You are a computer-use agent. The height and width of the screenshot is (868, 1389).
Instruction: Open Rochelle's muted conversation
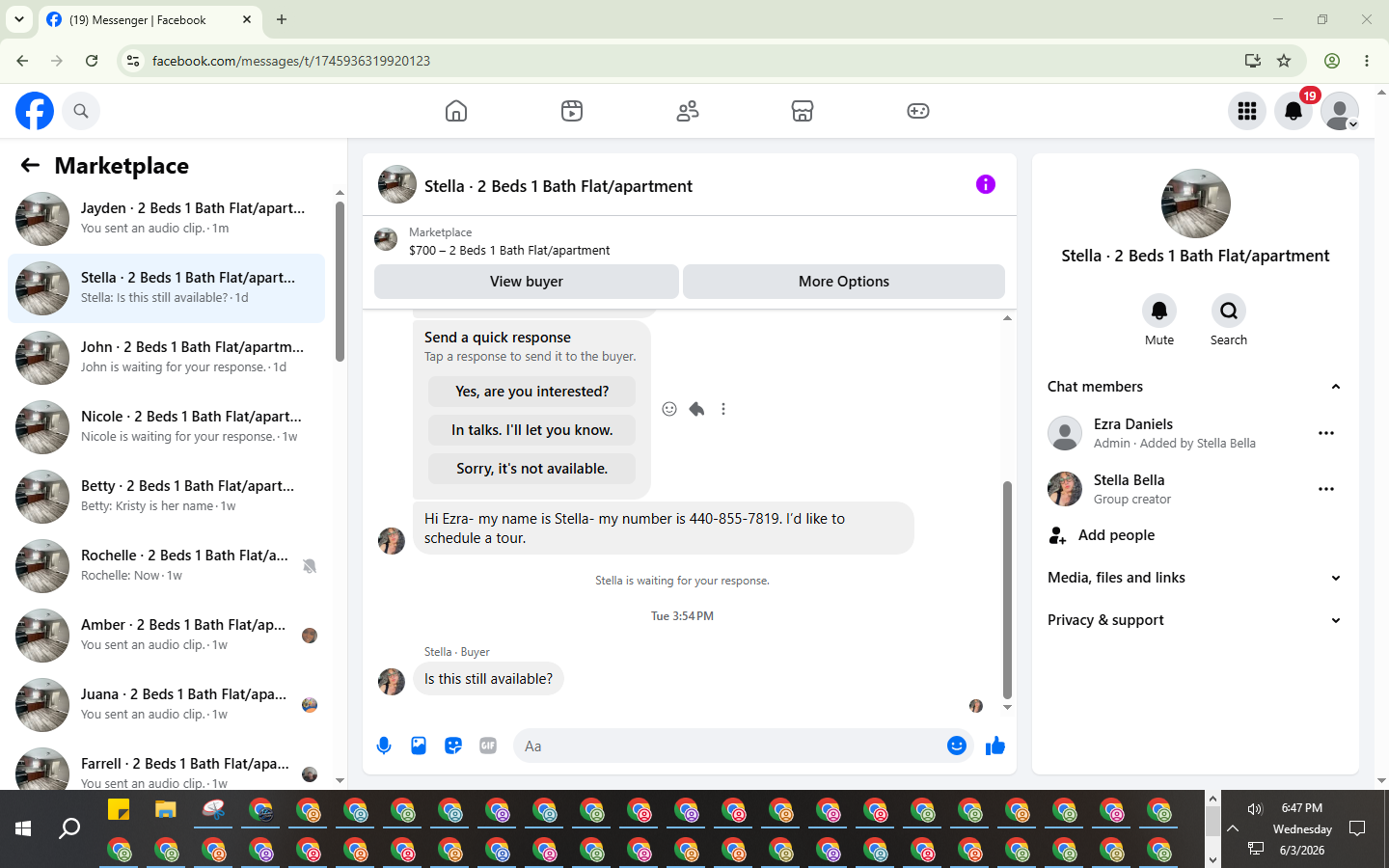point(166,566)
